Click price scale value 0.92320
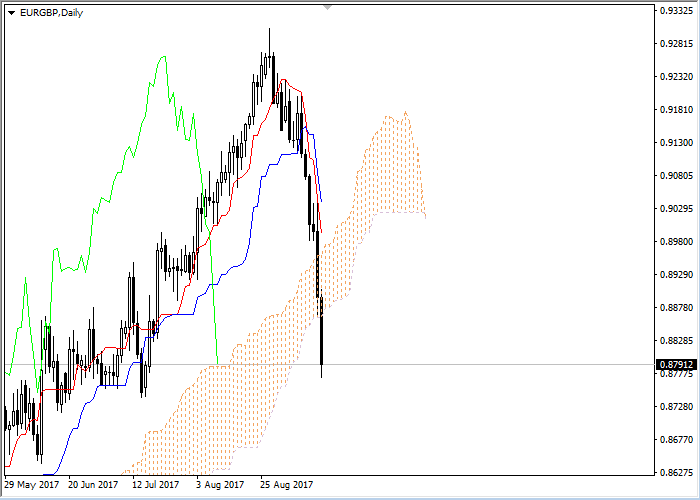 [677, 77]
